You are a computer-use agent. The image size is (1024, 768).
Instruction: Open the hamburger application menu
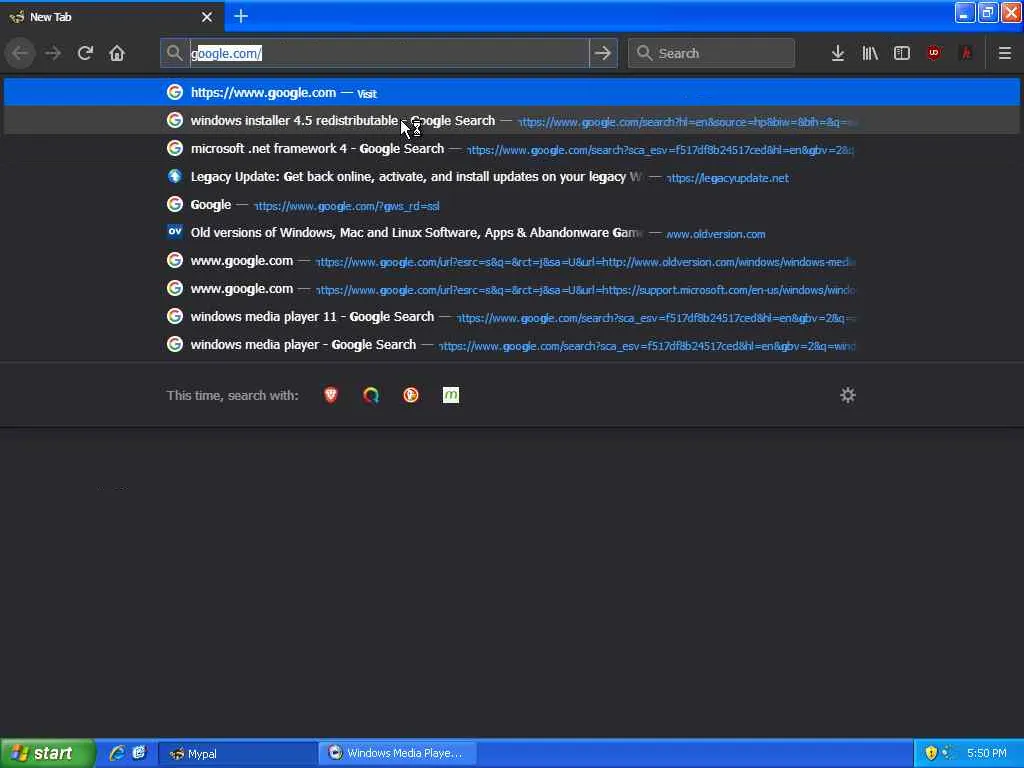click(1005, 53)
